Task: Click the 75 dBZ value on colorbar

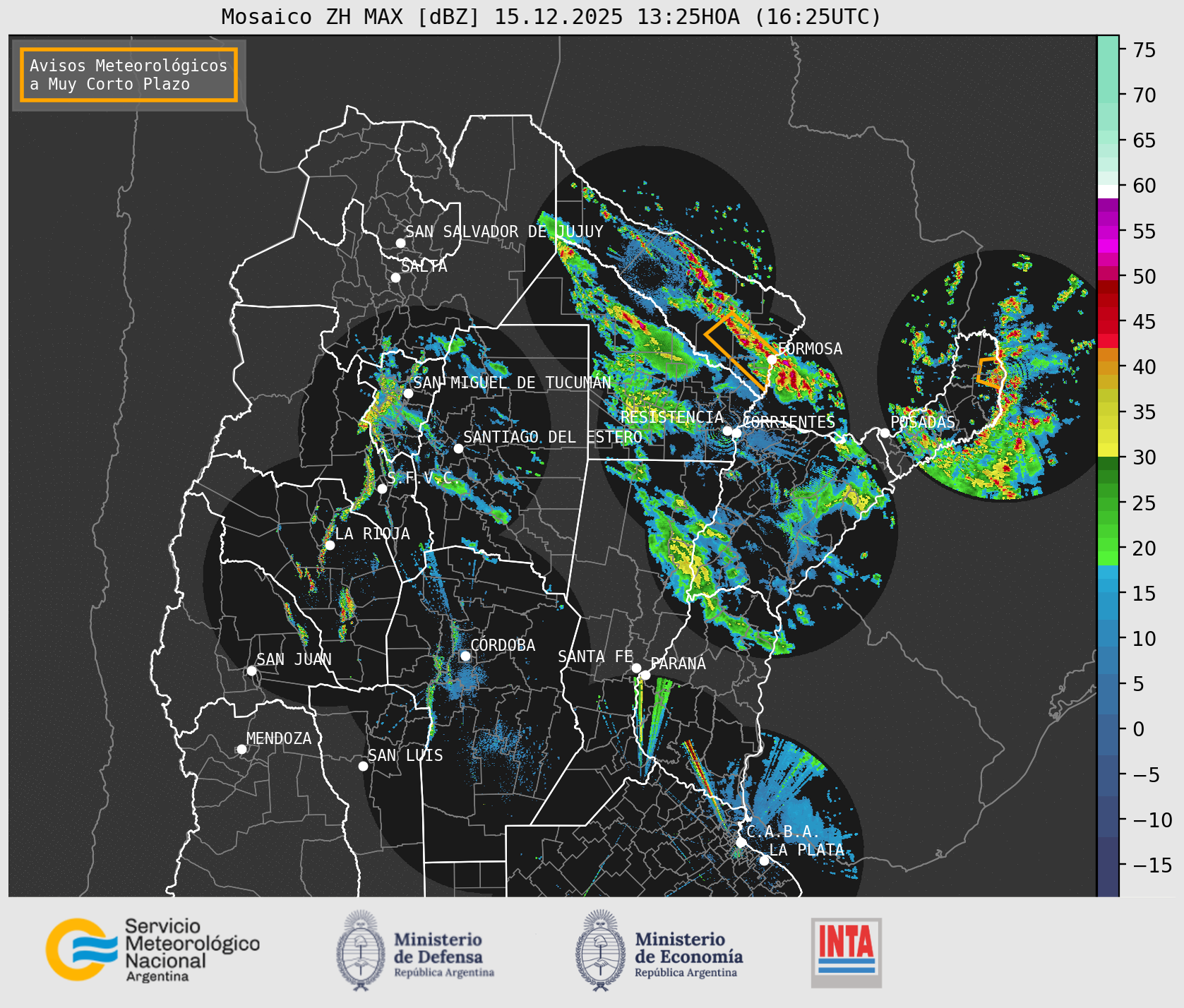Action: point(1144,50)
